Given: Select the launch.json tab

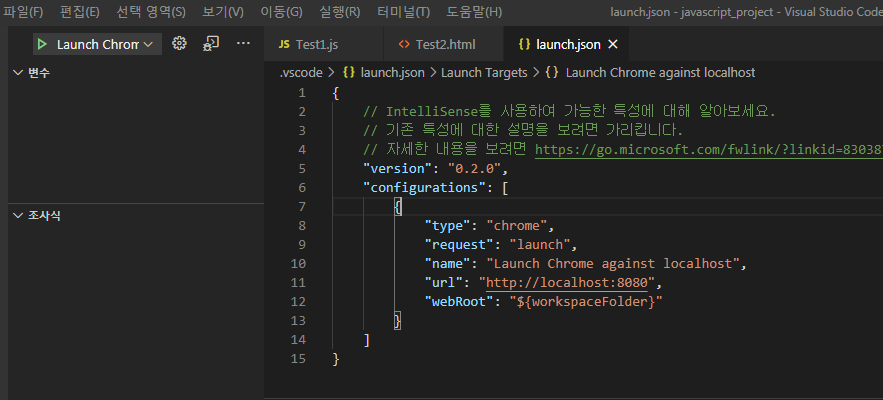Looking at the screenshot, I should click(566, 45).
